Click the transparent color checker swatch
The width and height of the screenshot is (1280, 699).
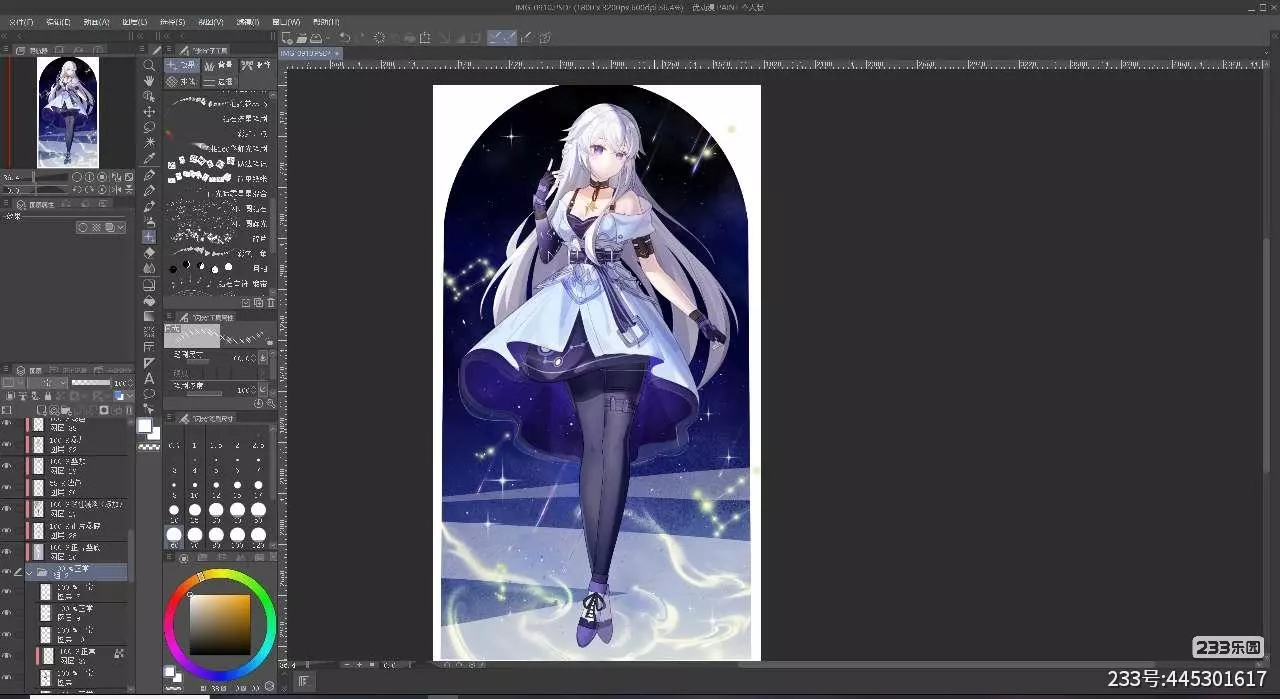click(x=149, y=446)
